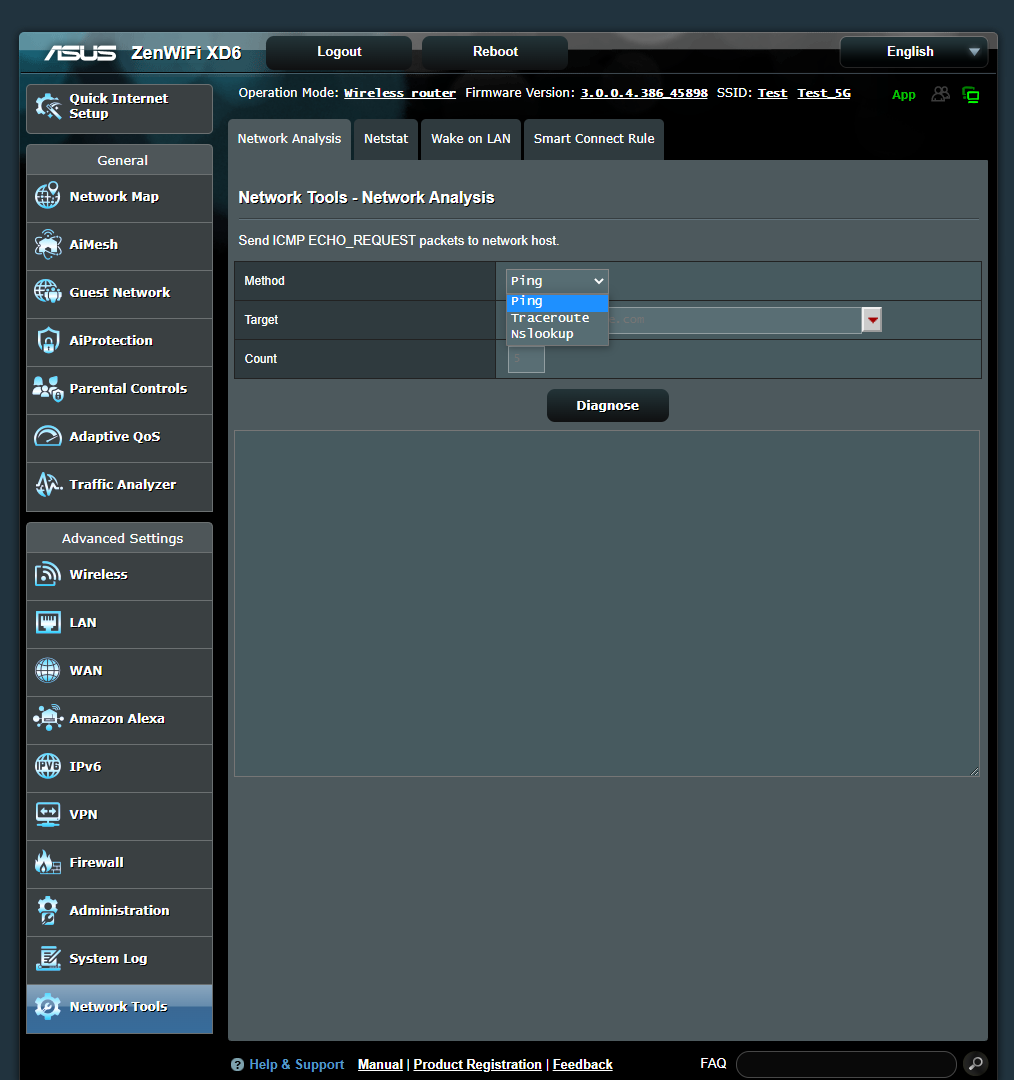Click the FAQ search input field

pyautogui.click(x=846, y=1064)
